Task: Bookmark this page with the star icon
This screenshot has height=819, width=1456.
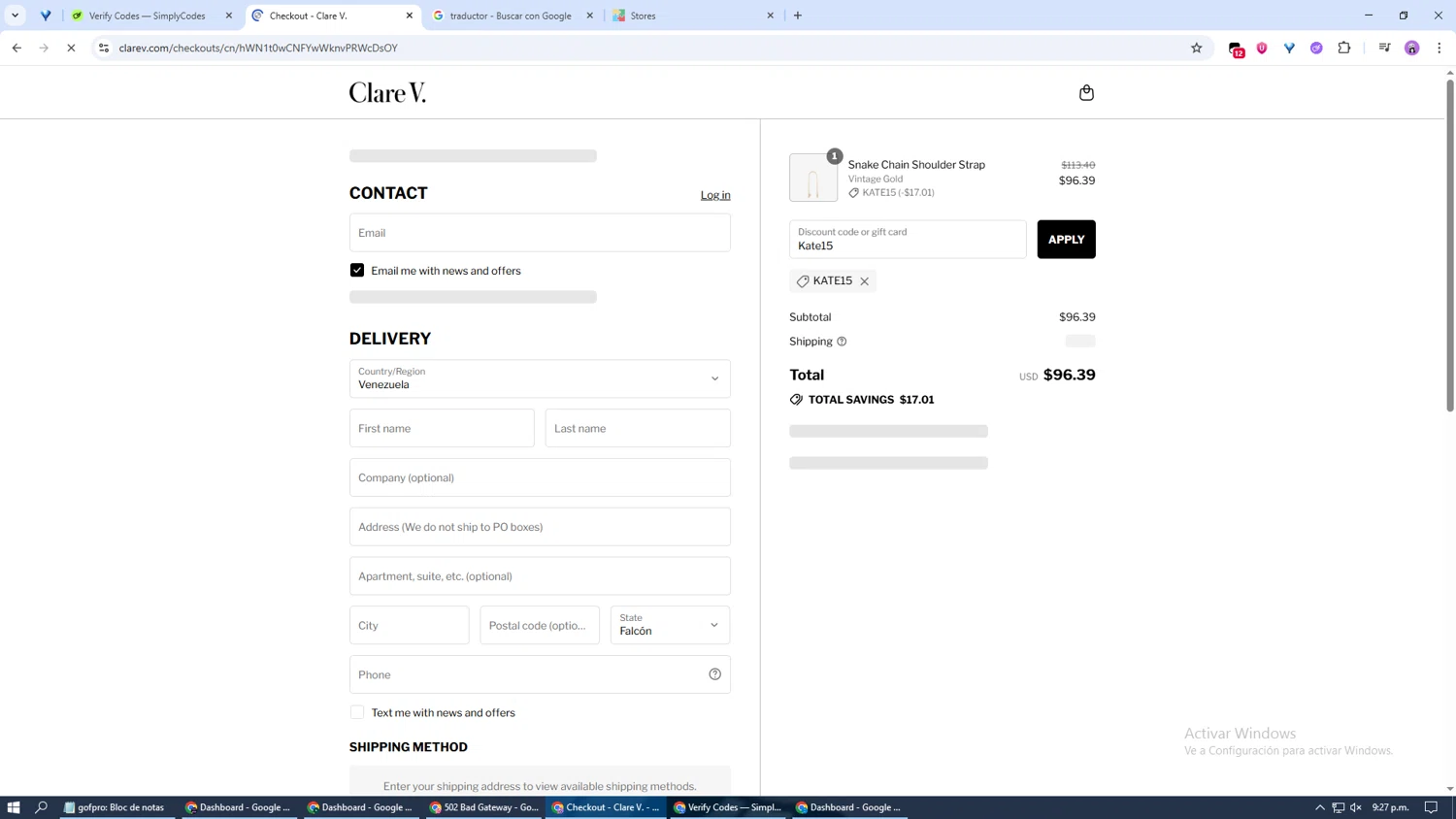Action: (x=1196, y=48)
